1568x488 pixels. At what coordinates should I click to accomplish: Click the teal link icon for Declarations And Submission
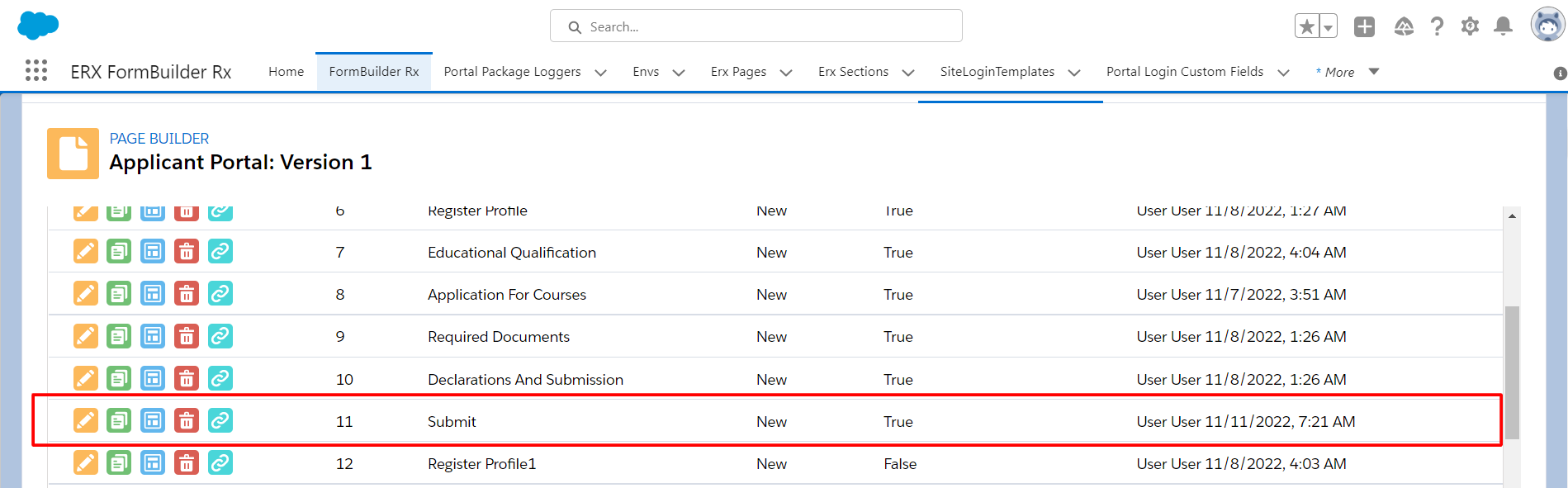coord(220,379)
